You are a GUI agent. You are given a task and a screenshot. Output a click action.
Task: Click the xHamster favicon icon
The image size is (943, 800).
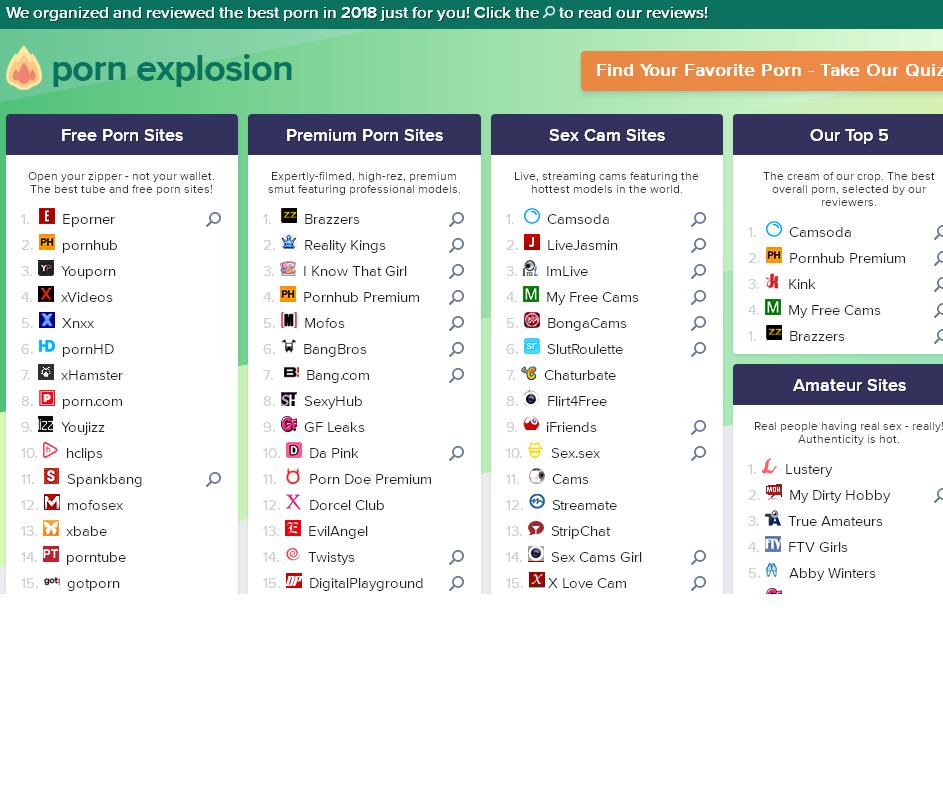(x=46, y=373)
